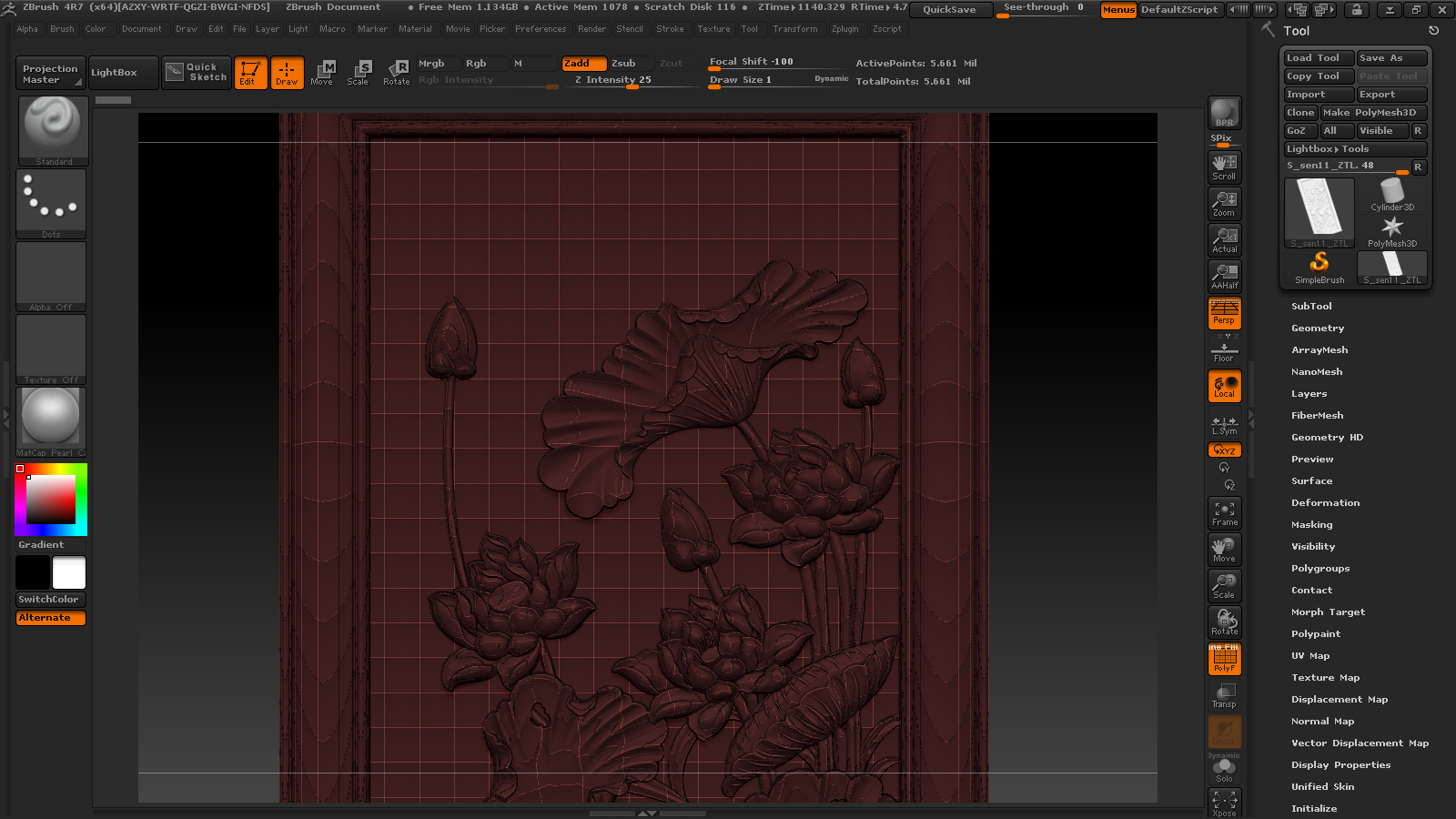Screen dimensions: 1456x819
Task: Open the Brush menu
Action: (62, 29)
